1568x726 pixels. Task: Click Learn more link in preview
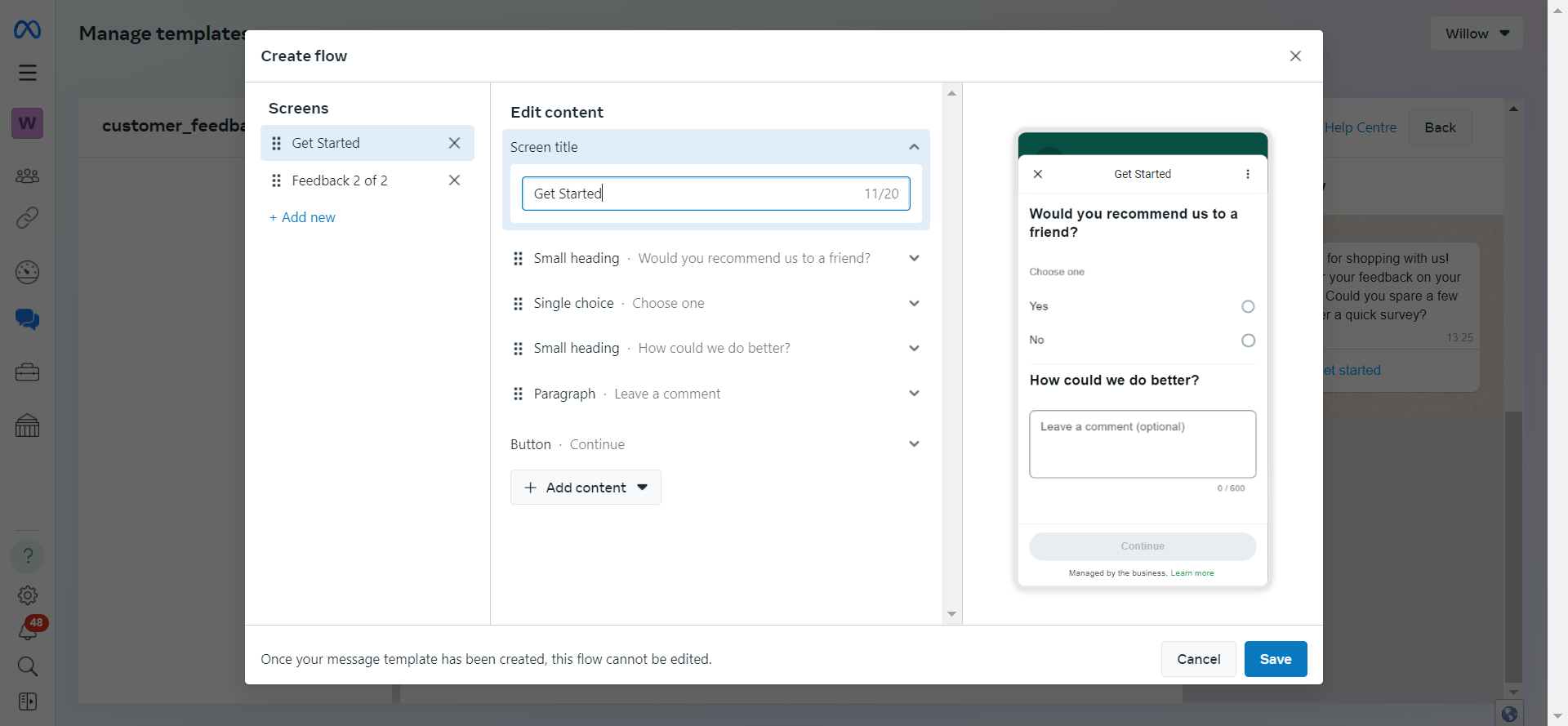(1192, 573)
